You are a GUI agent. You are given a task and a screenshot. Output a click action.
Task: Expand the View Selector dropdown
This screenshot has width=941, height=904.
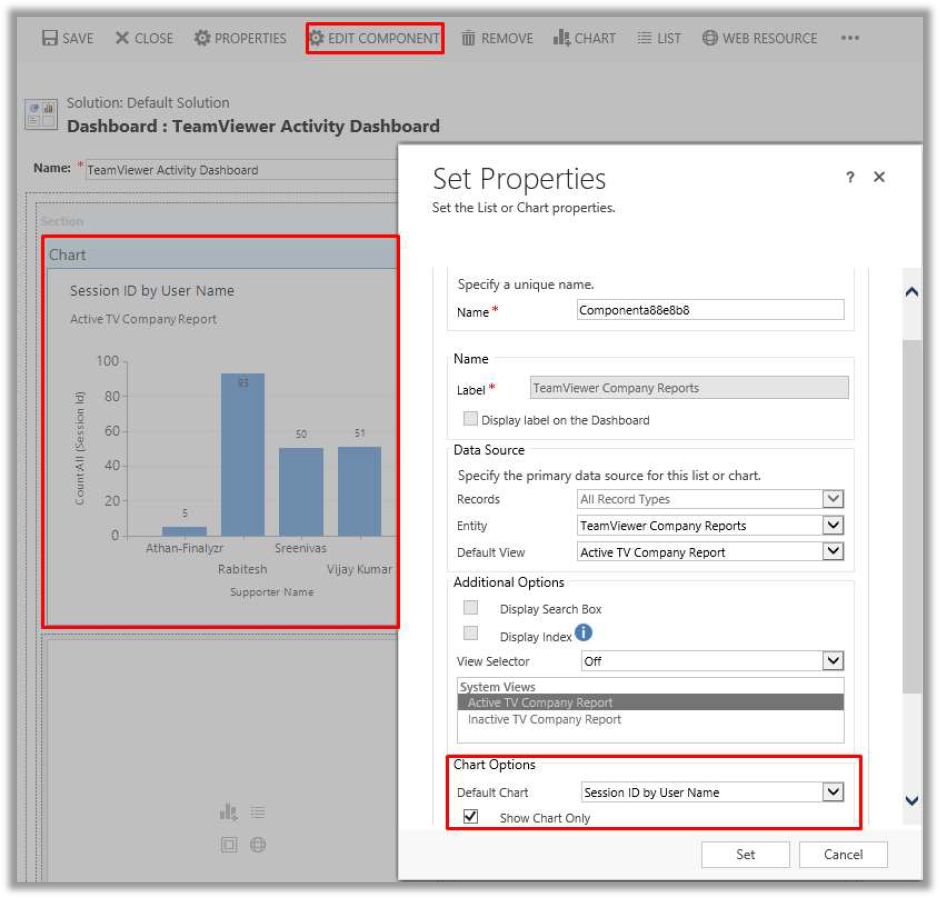pos(833,661)
